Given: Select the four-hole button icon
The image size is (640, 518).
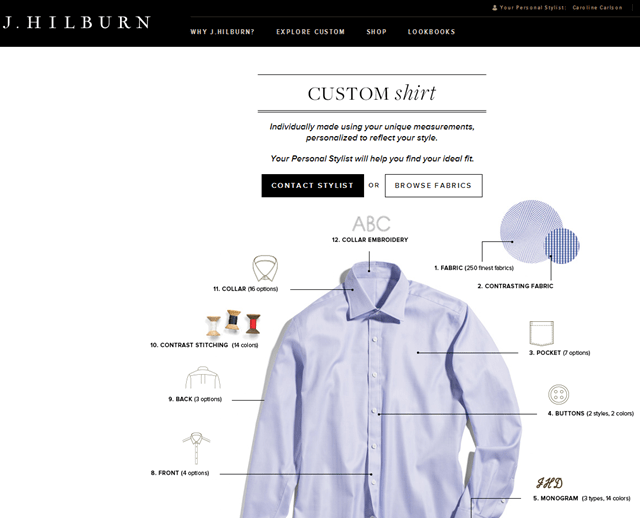Looking at the screenshot, I should tap(558, 394).
